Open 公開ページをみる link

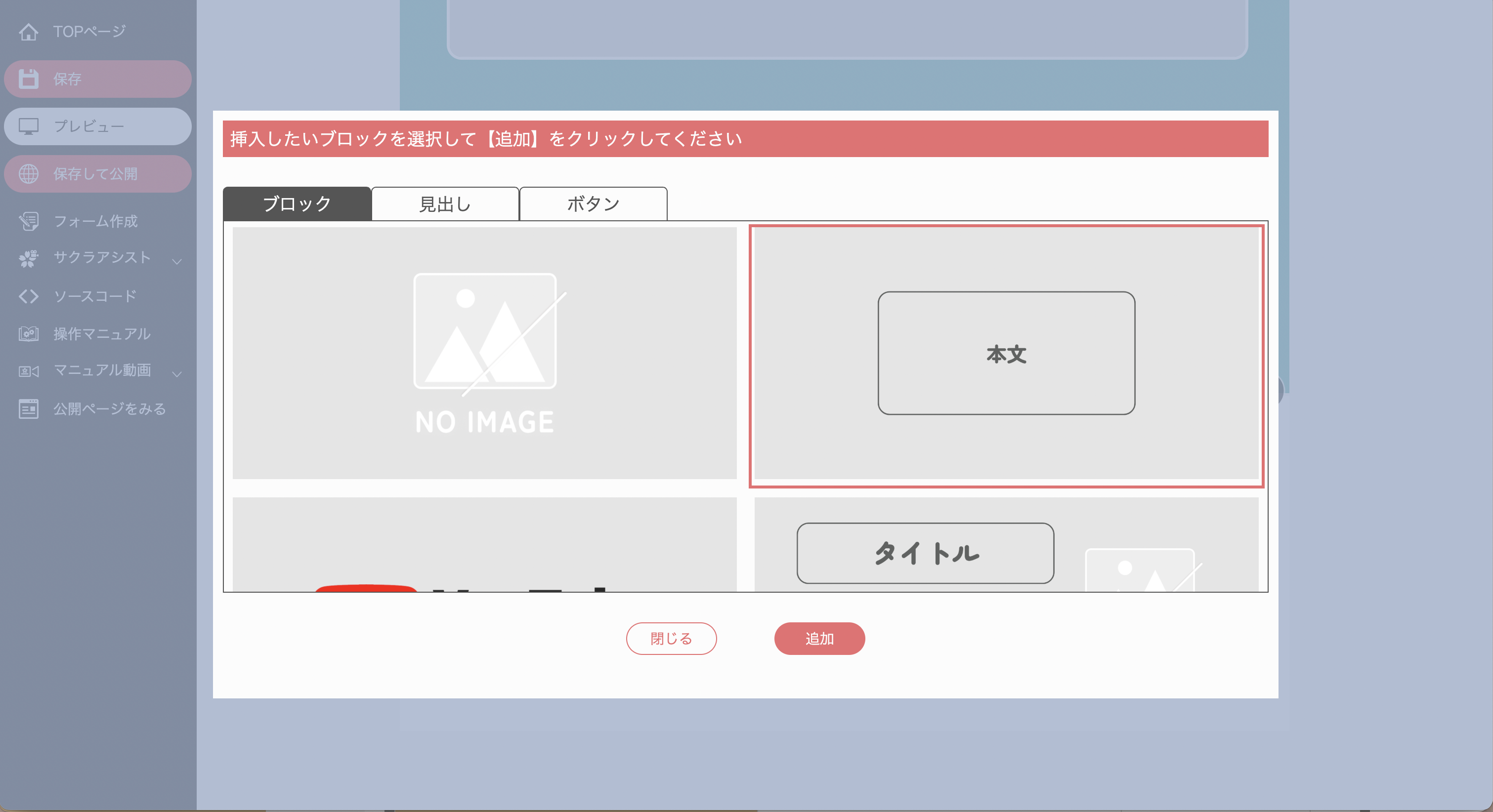[110, 409]
